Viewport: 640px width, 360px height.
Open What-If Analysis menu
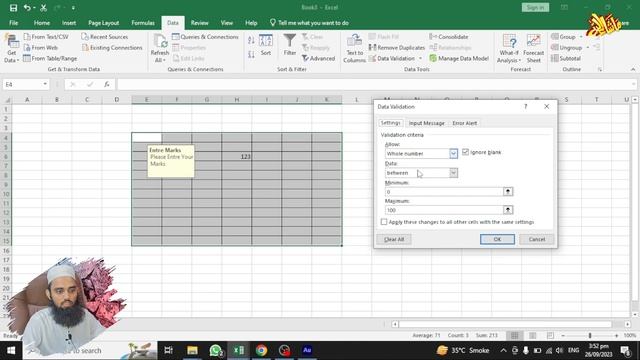[x=509, y=49]
